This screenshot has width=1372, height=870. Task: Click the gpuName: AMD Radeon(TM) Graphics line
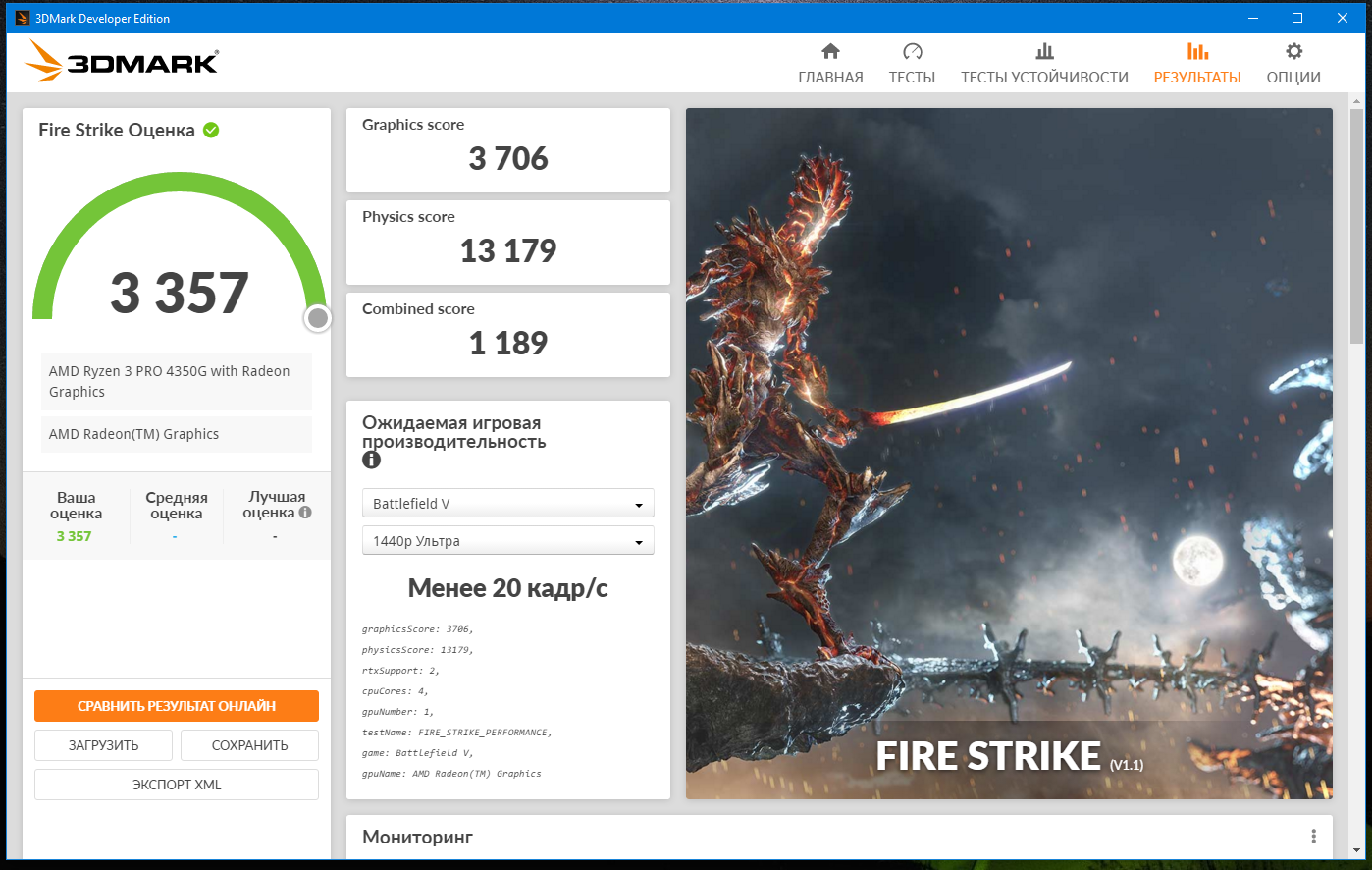click(451, 774)
